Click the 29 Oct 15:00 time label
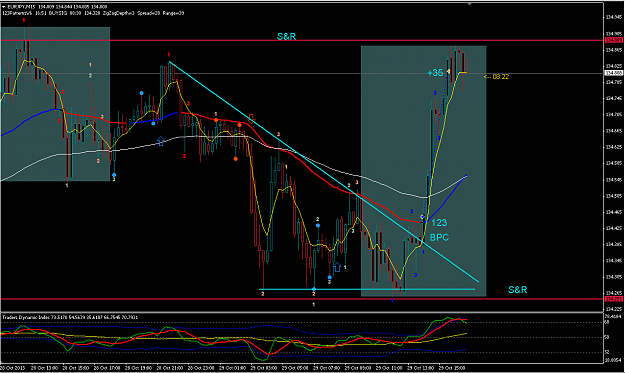The width and height of the screenshot is (625, 373). pos(452,368)
